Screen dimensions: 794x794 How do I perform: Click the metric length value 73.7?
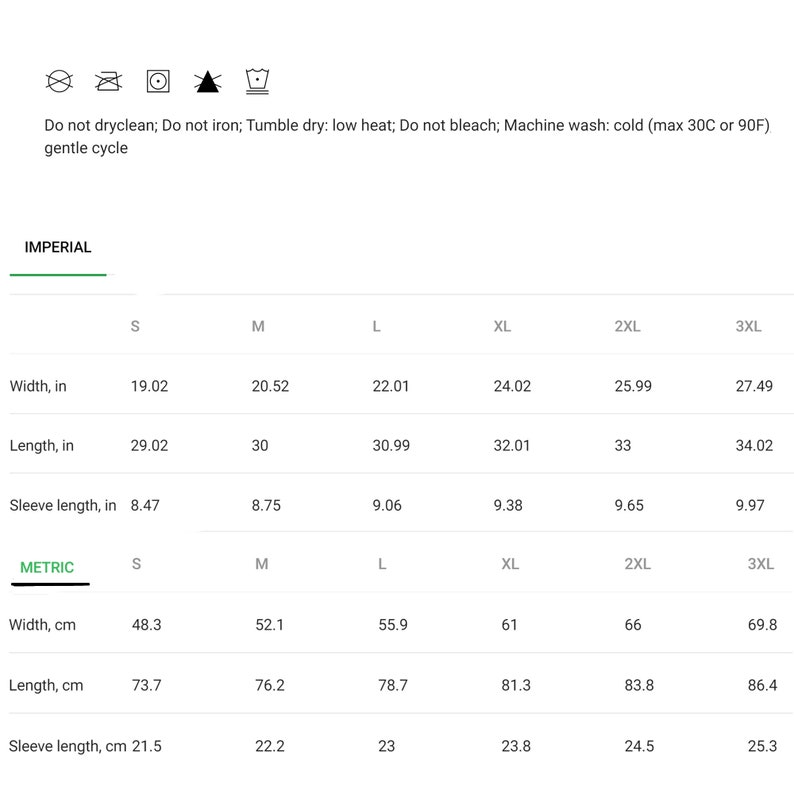pos(146,685)
